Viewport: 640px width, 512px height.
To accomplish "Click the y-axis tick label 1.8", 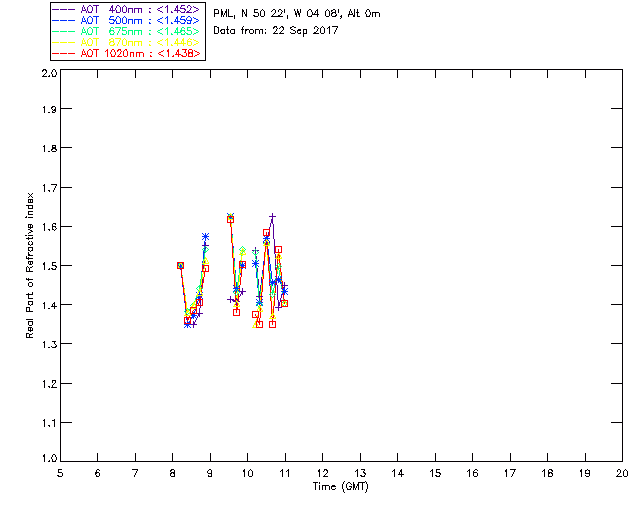I will [x=49, y=148].
